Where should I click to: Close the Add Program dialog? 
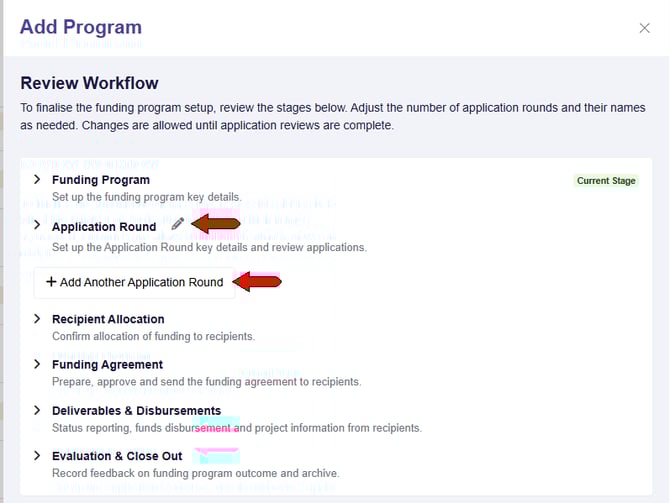tap(644, 28)
